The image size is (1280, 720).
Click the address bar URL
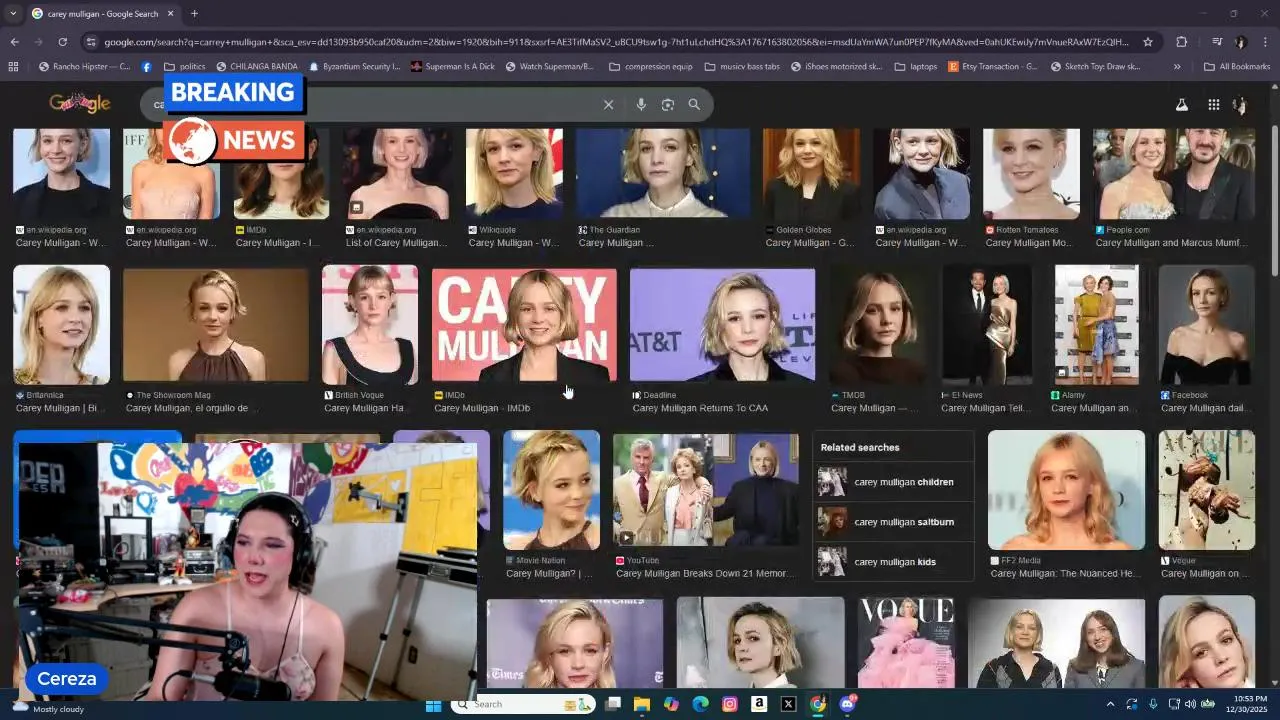(616, 42)
